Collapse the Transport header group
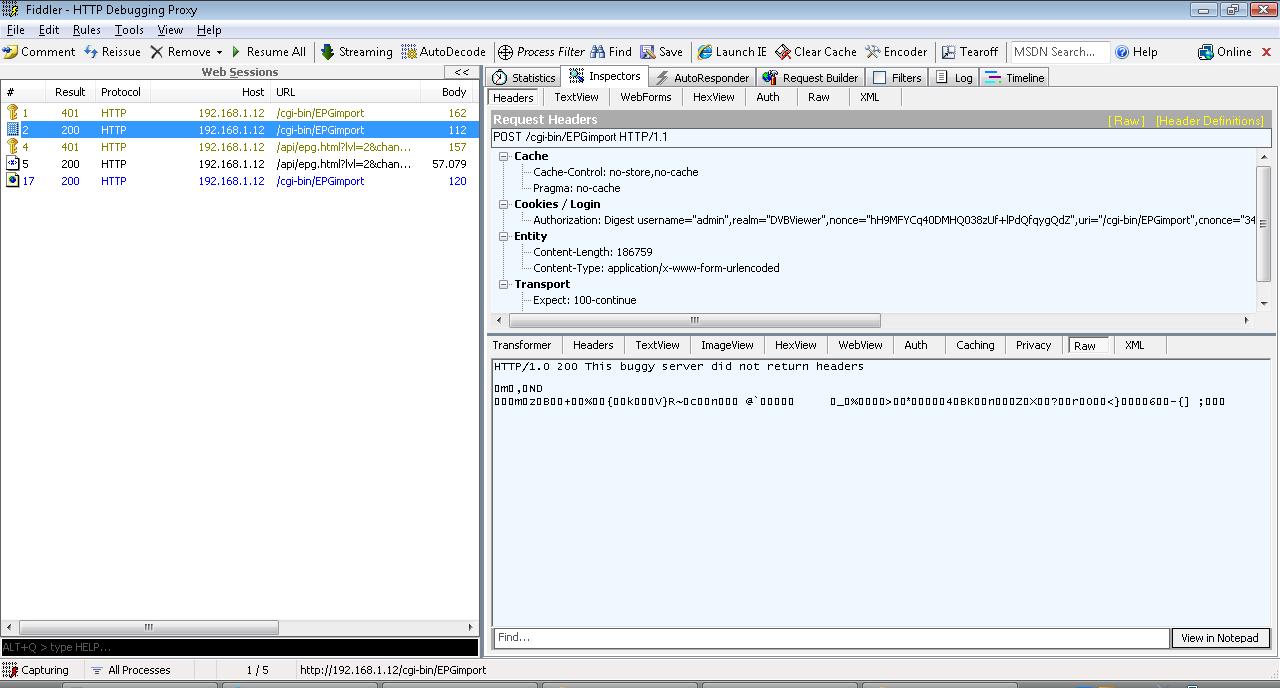Viewport: 1280px width, 688px height. pos(505,284)
